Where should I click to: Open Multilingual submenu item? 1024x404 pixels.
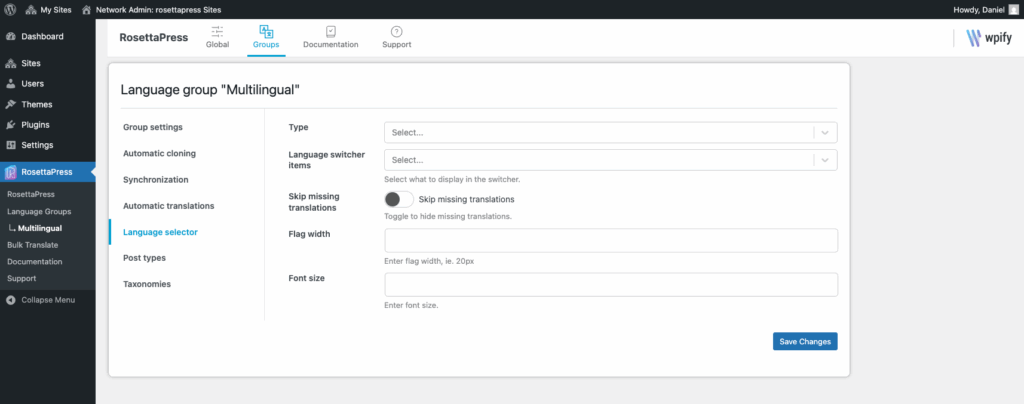pyautogui.click(x=40, y=228)
